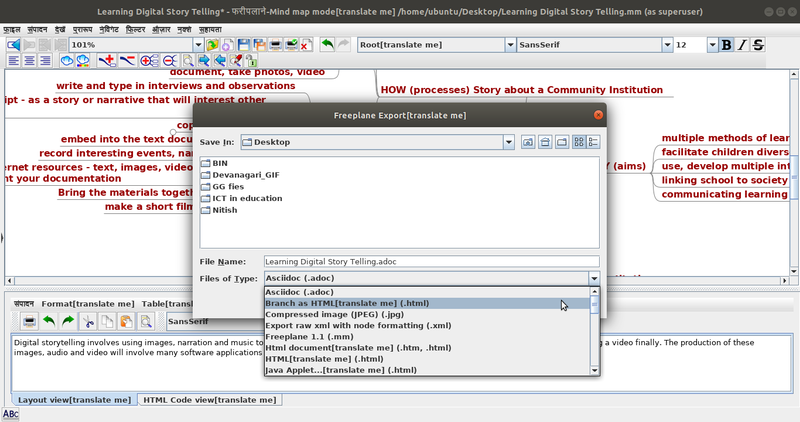Choose Export raw xml with node formatting option

pyautogui.click(x=427, y=326)
